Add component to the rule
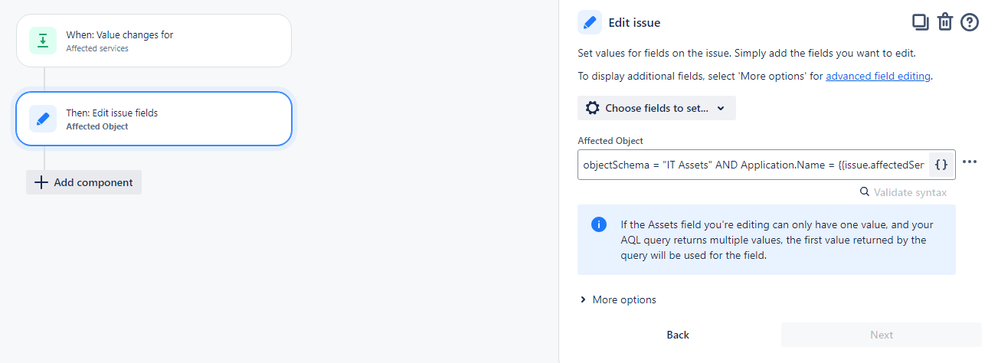 click(84, 182)
